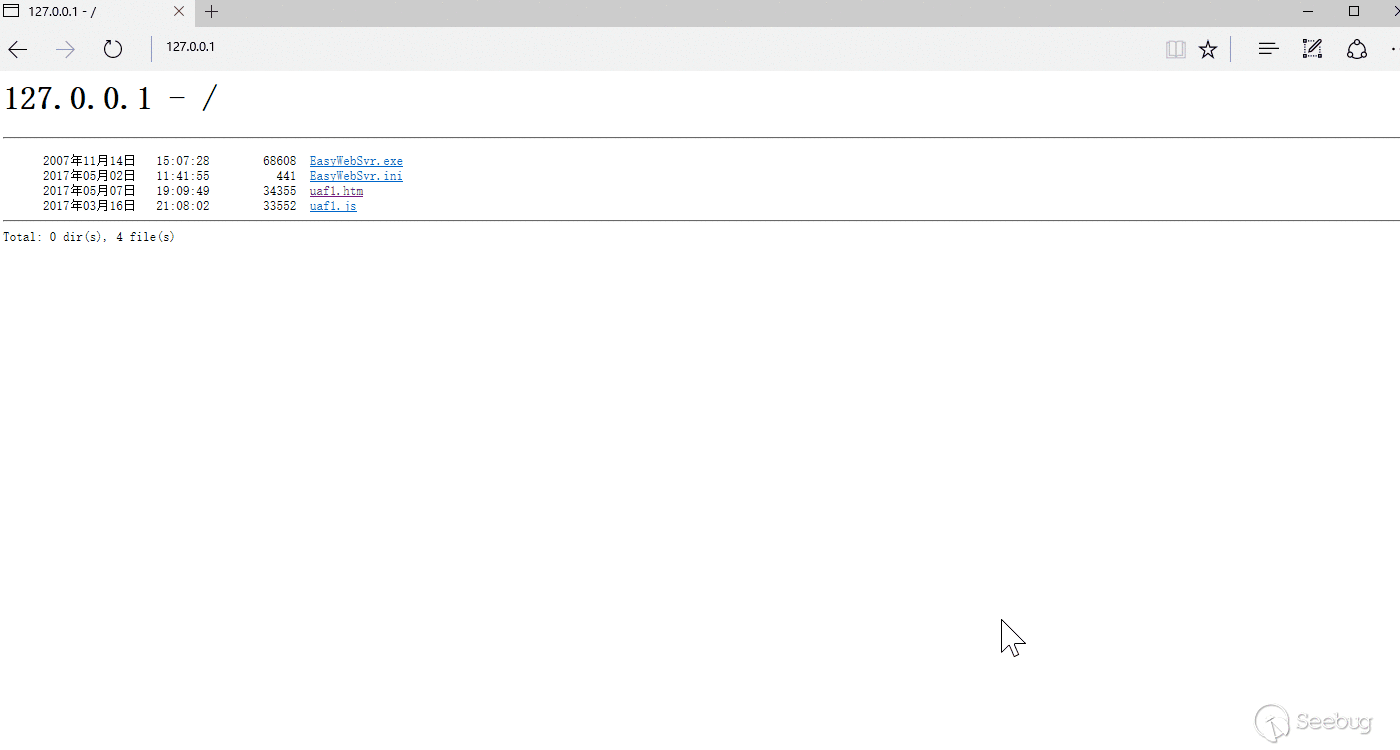Refresh the page with the reload icon

[113, 49]
